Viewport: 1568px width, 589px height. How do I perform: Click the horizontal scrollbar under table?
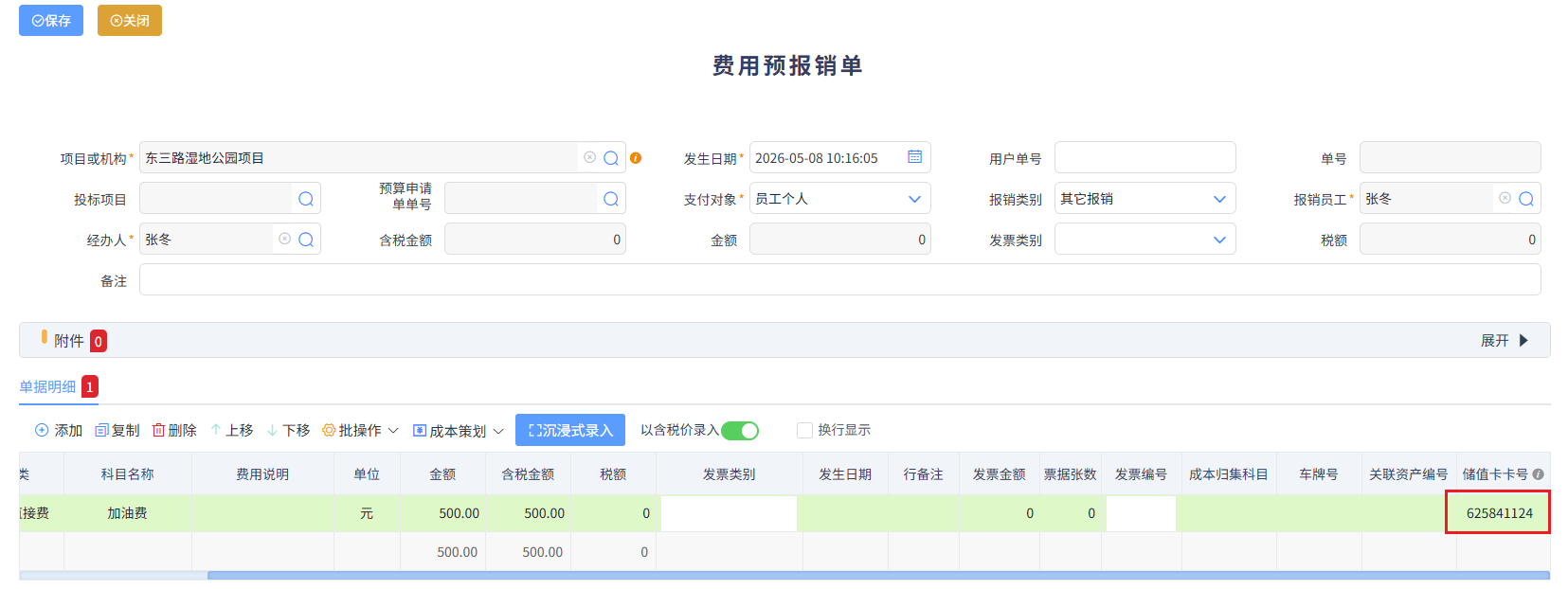pos(878,575)
